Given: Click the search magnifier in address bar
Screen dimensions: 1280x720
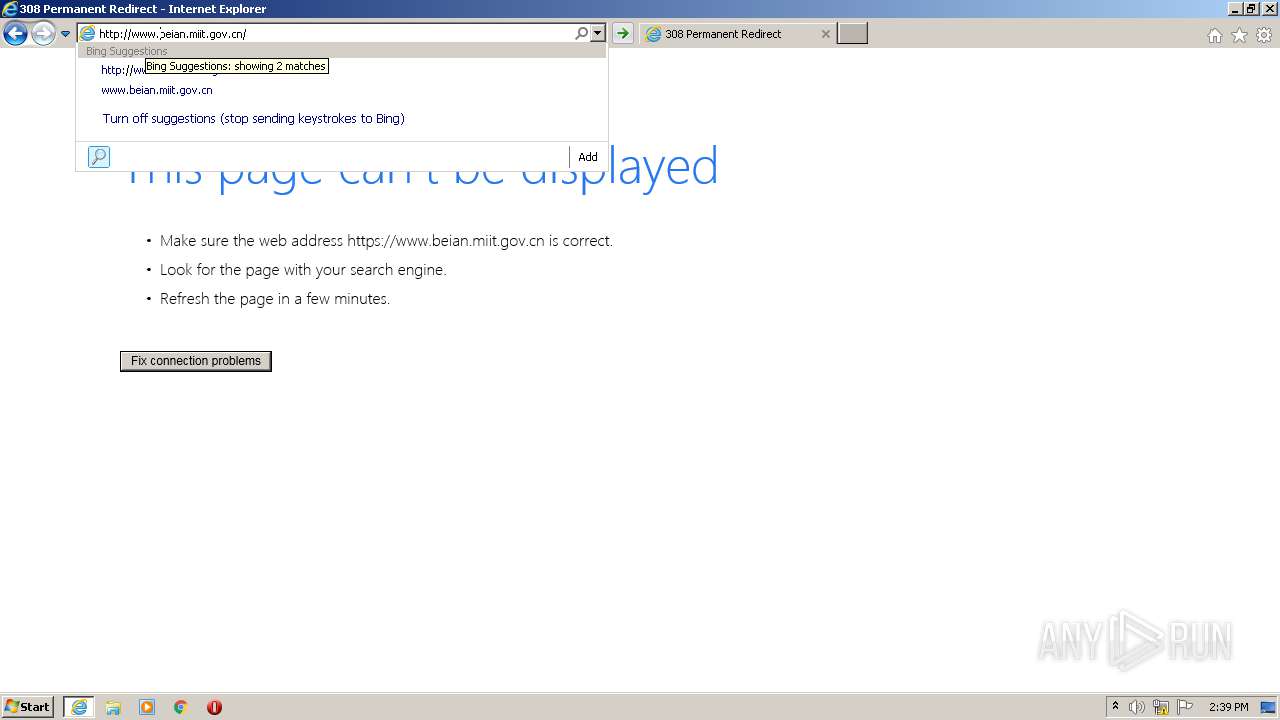Looking at the screenshot, I should (582, 34).
